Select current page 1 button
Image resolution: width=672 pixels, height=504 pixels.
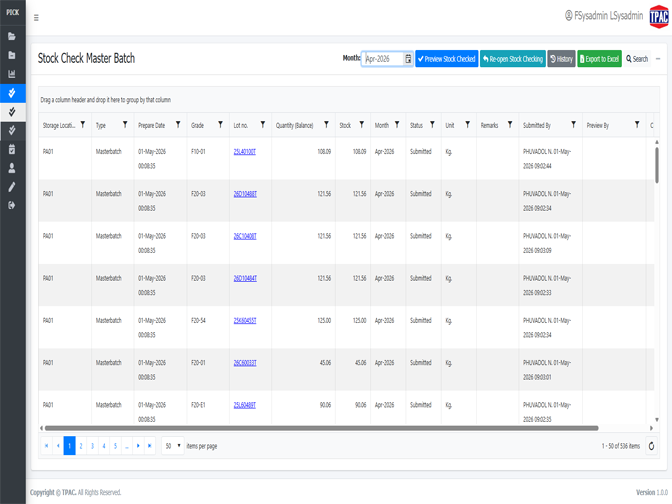(69, 446)
